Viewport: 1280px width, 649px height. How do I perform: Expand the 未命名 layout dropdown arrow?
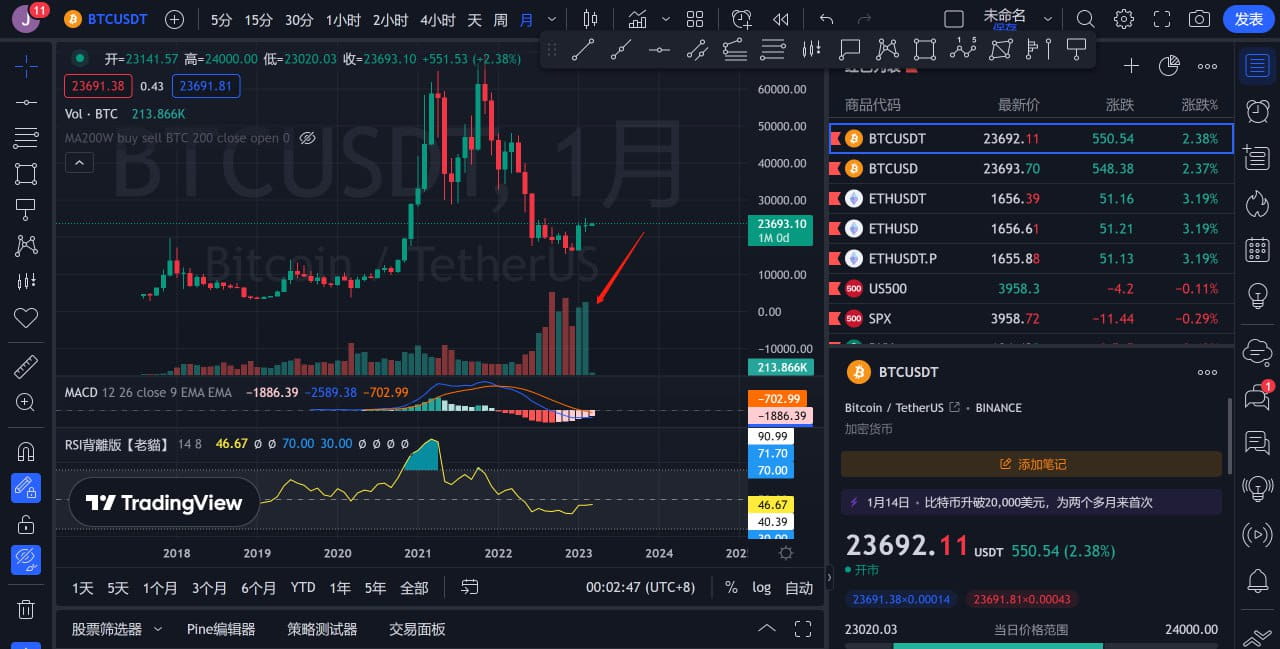[1047, 19]
